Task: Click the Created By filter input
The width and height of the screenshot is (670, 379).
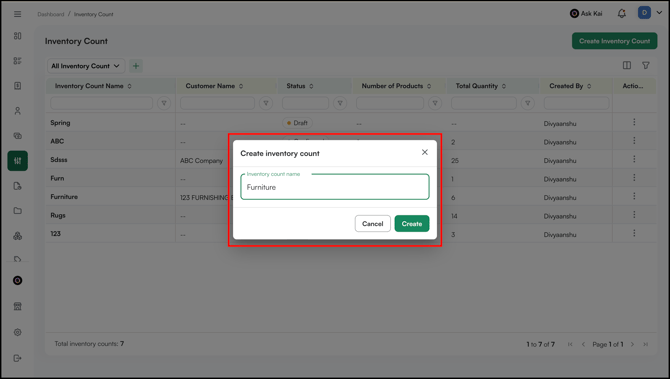Action: (x=576, y=103)
